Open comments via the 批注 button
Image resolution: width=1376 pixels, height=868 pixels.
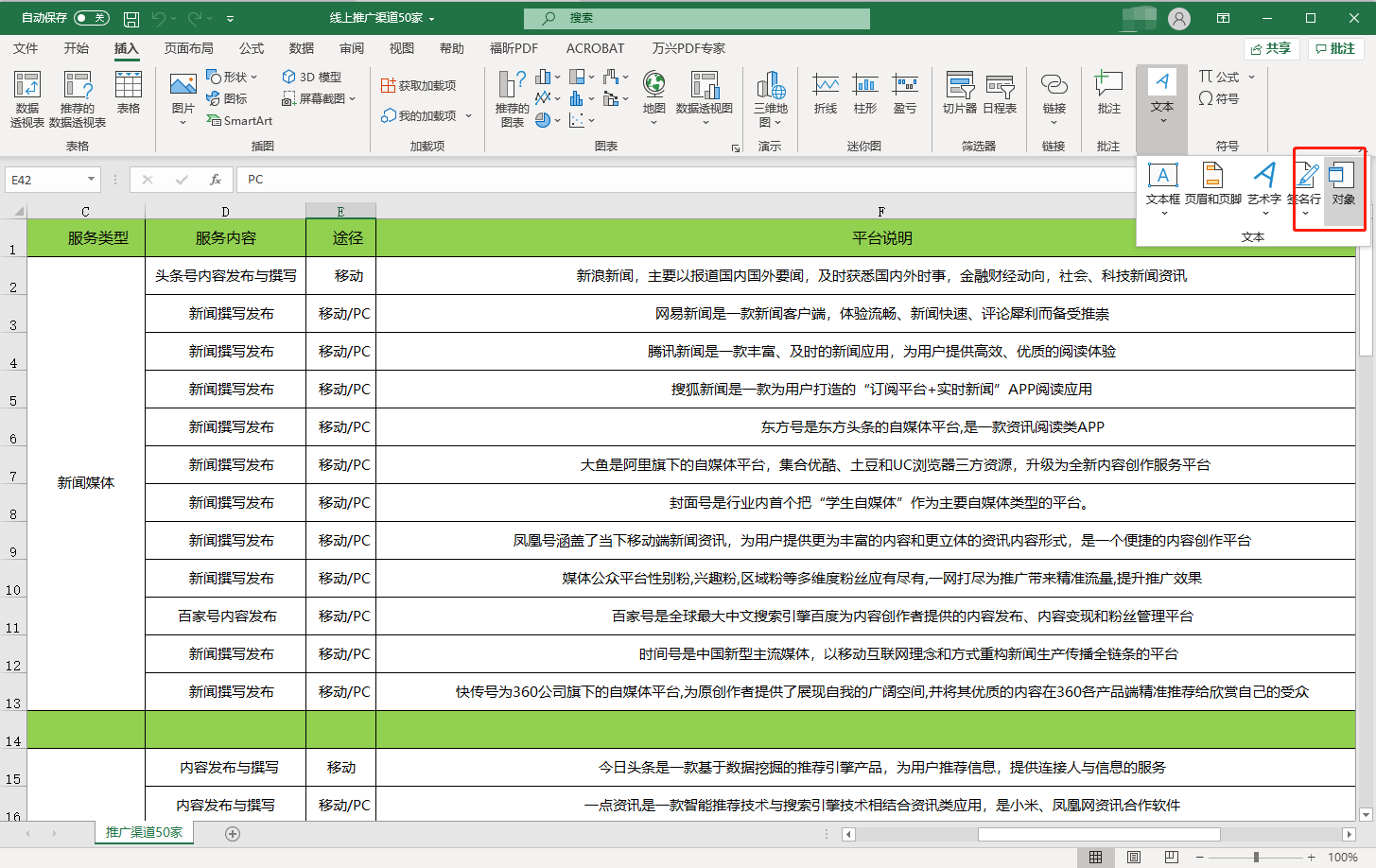(1334, 48)
